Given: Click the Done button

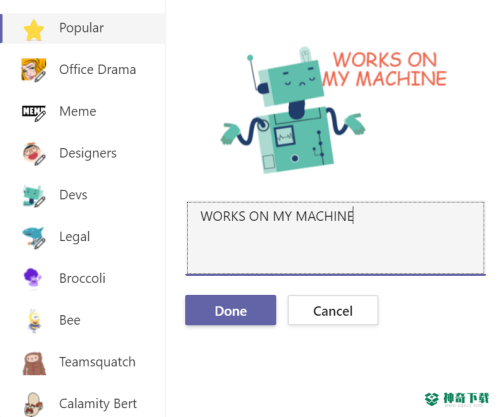Looking at the screenshot, I should point(231,310).
